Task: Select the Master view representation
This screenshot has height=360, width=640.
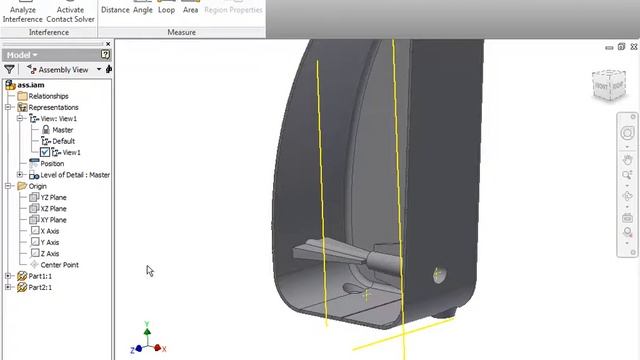Action: pyautogui.click(x=62, y=130)
